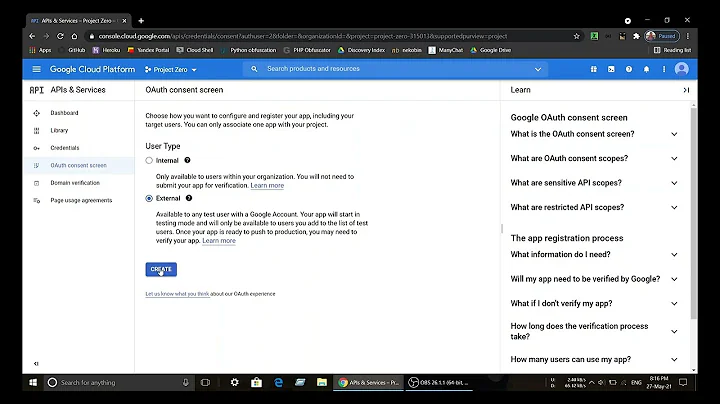The image size is (720, 404).
Task: Focus Search products and resources field
Action: click(397, 69)
